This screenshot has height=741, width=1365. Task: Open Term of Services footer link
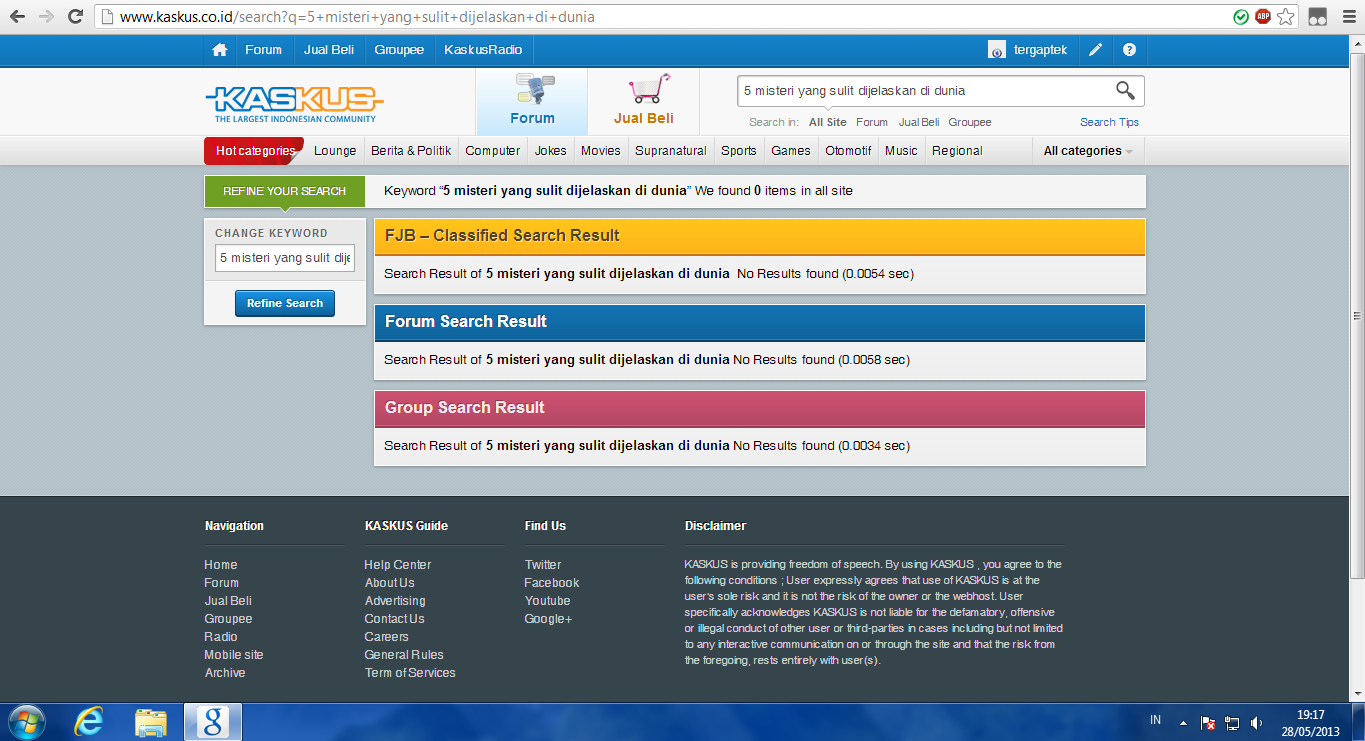[410, 673]
